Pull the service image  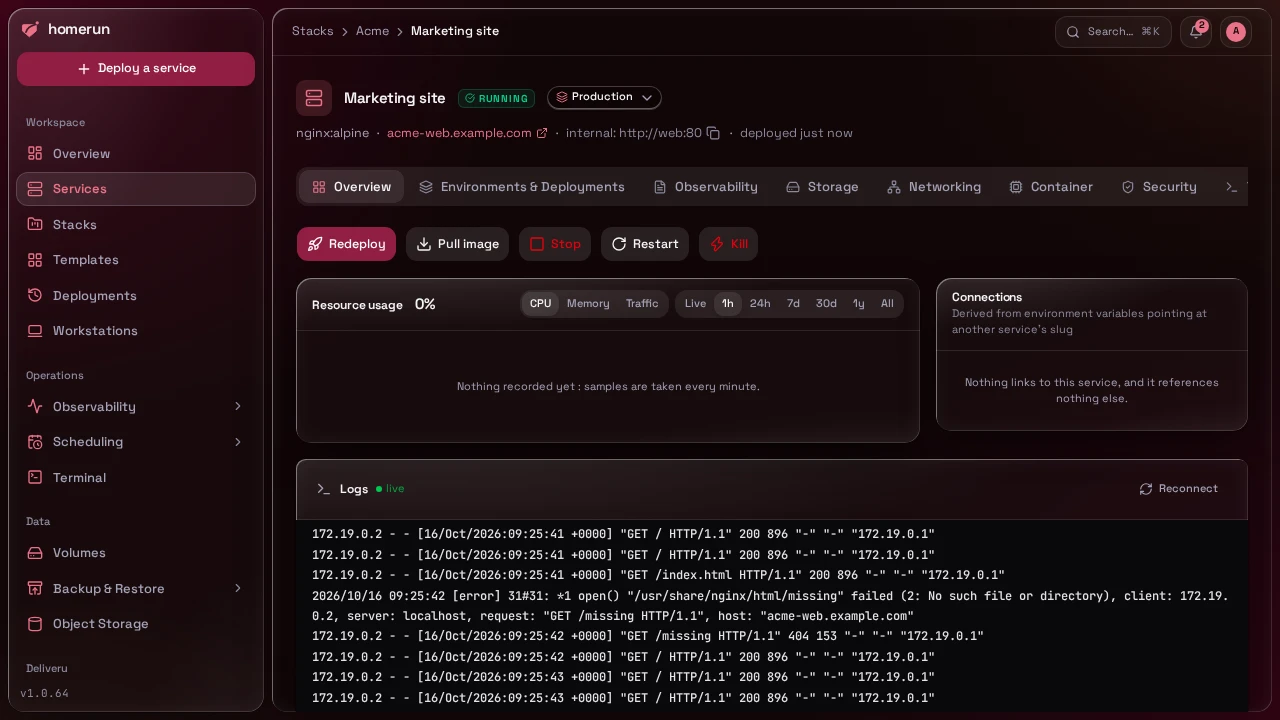(457, 244)
